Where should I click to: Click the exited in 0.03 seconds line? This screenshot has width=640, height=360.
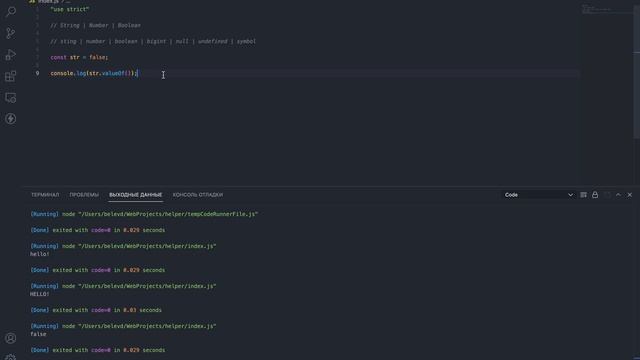96,310
